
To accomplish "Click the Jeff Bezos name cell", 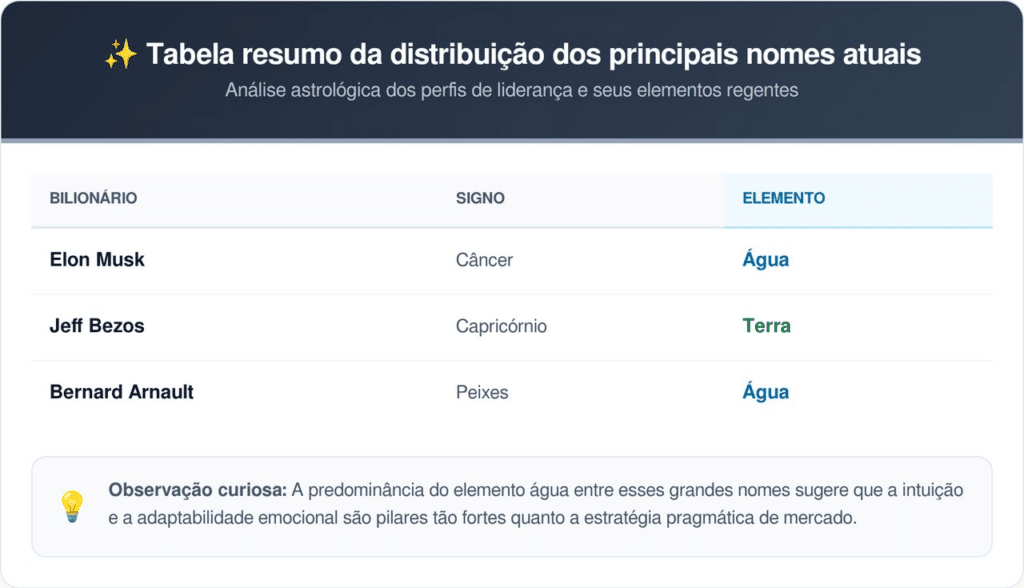I will (x=97, y=326).
